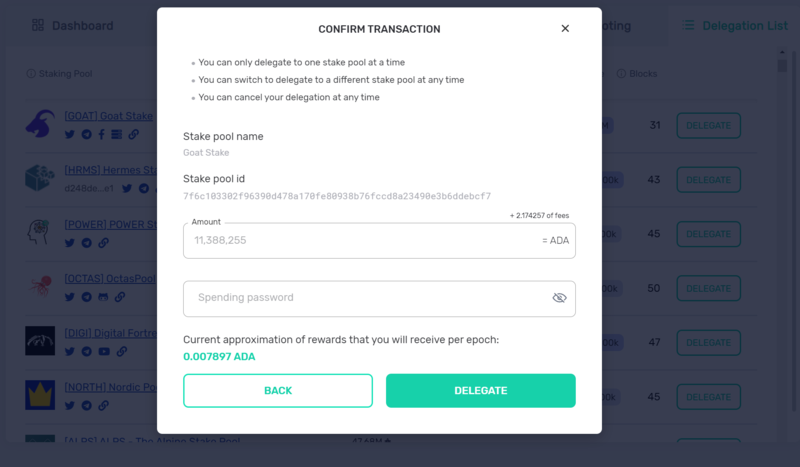Click the Blocks column info icon

tap(621, 73)
